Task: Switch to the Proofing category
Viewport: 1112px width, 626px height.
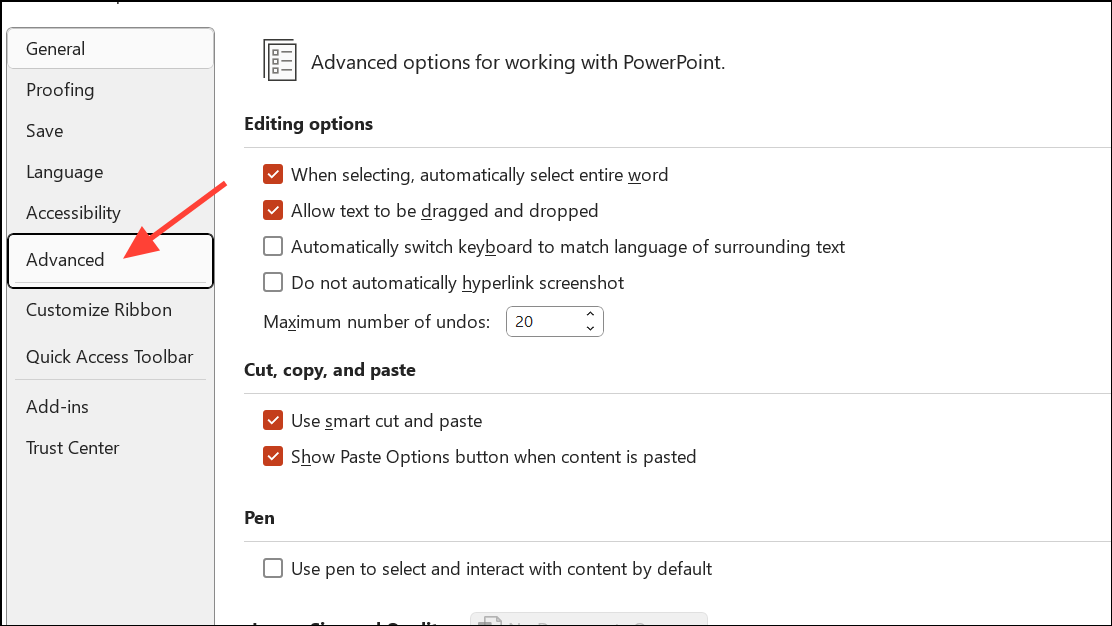Action: pos(60,90)
